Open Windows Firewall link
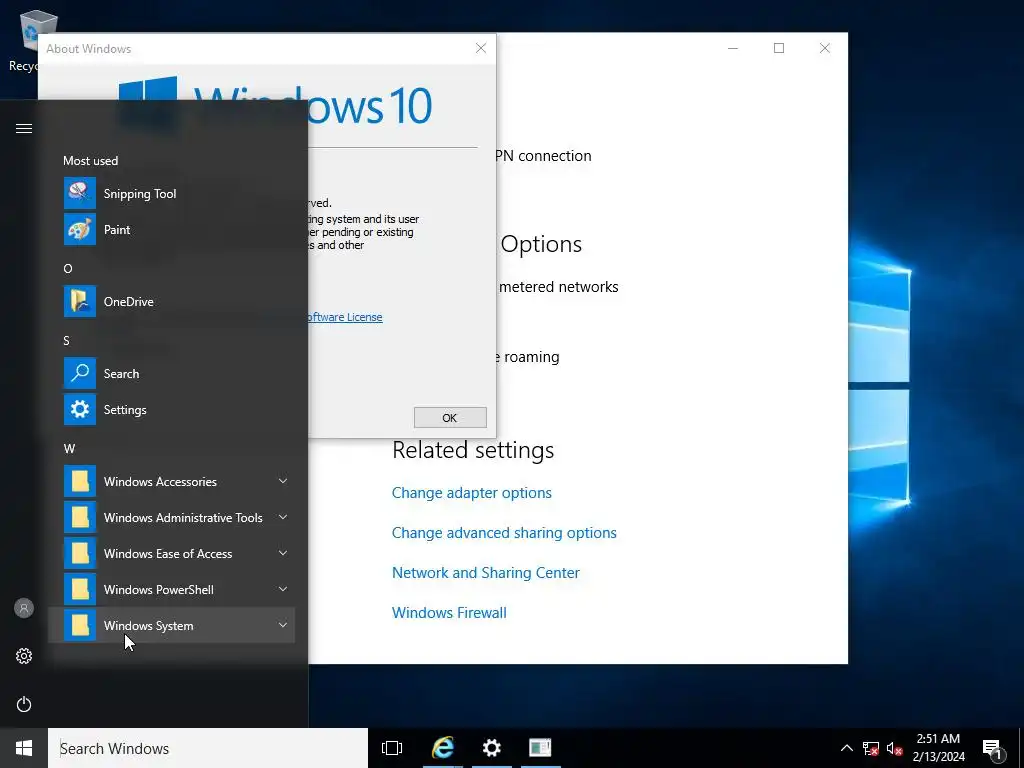Screen dimensions: 1024x768 click(449, 613)
